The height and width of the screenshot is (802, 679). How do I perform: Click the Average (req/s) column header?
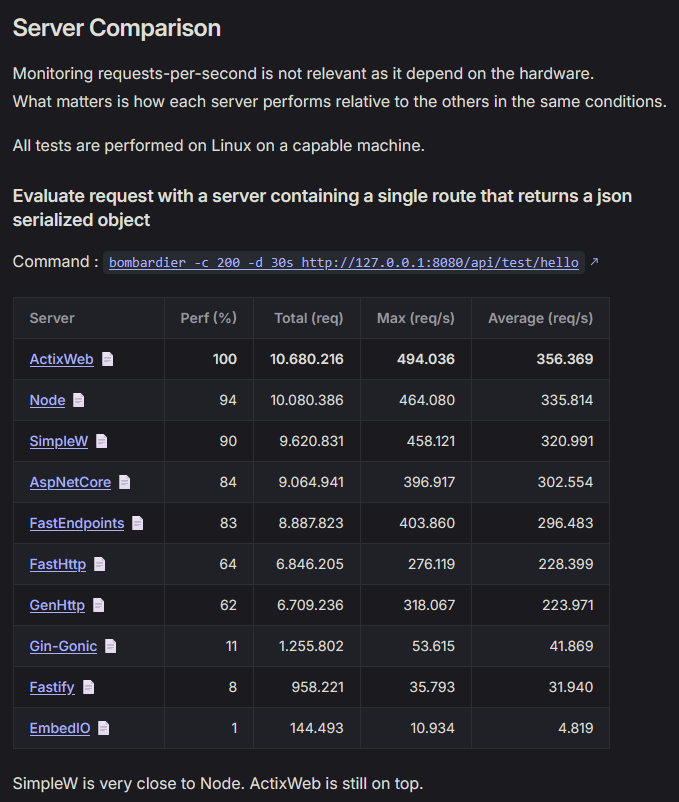540,318
